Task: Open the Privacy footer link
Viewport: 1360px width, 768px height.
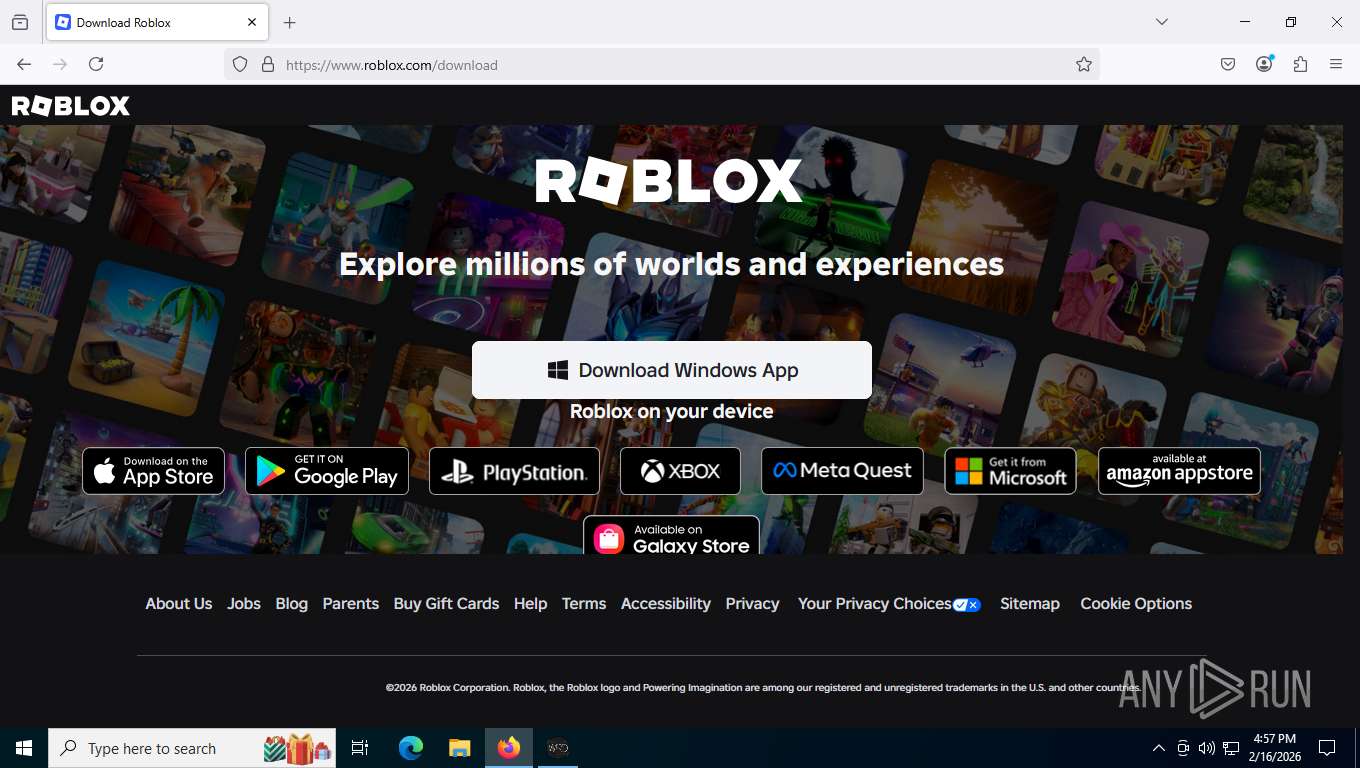Action: [x=752, y=604]
